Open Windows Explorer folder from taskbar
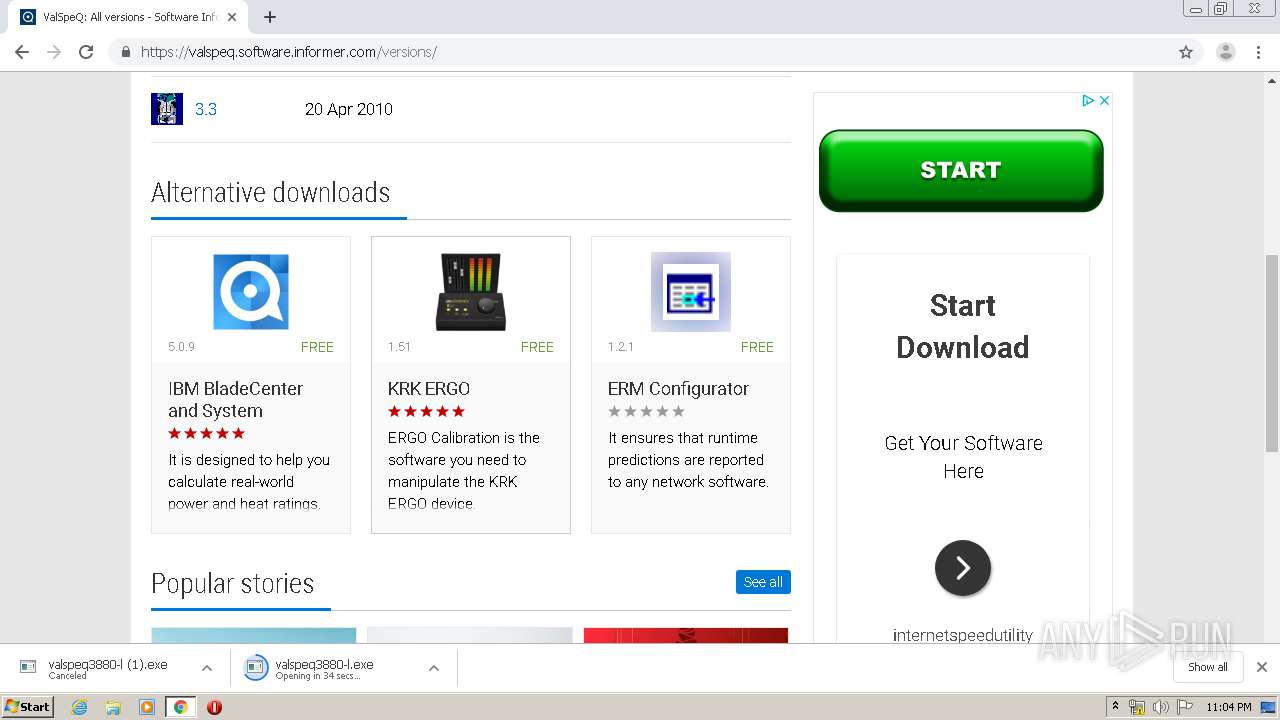 (113, 707)
